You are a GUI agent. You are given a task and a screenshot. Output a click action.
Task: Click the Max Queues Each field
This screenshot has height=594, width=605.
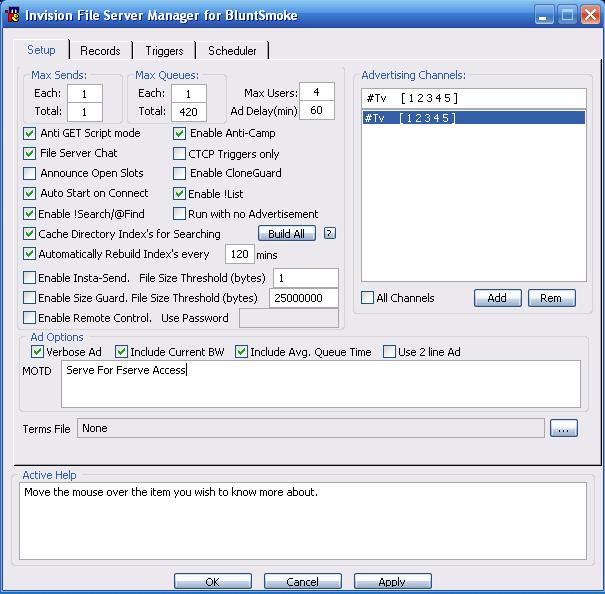[189, 94]
